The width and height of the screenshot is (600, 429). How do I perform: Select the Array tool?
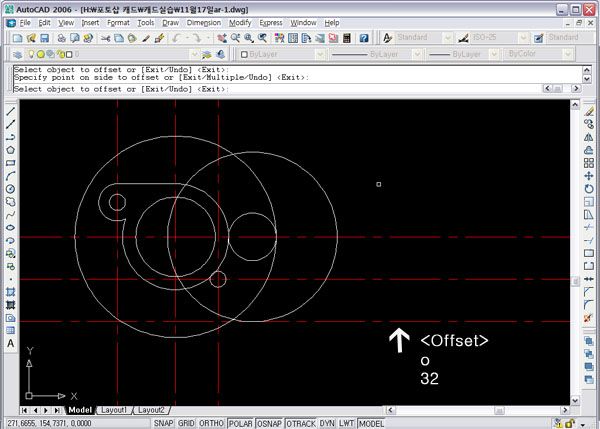[589, 163]
